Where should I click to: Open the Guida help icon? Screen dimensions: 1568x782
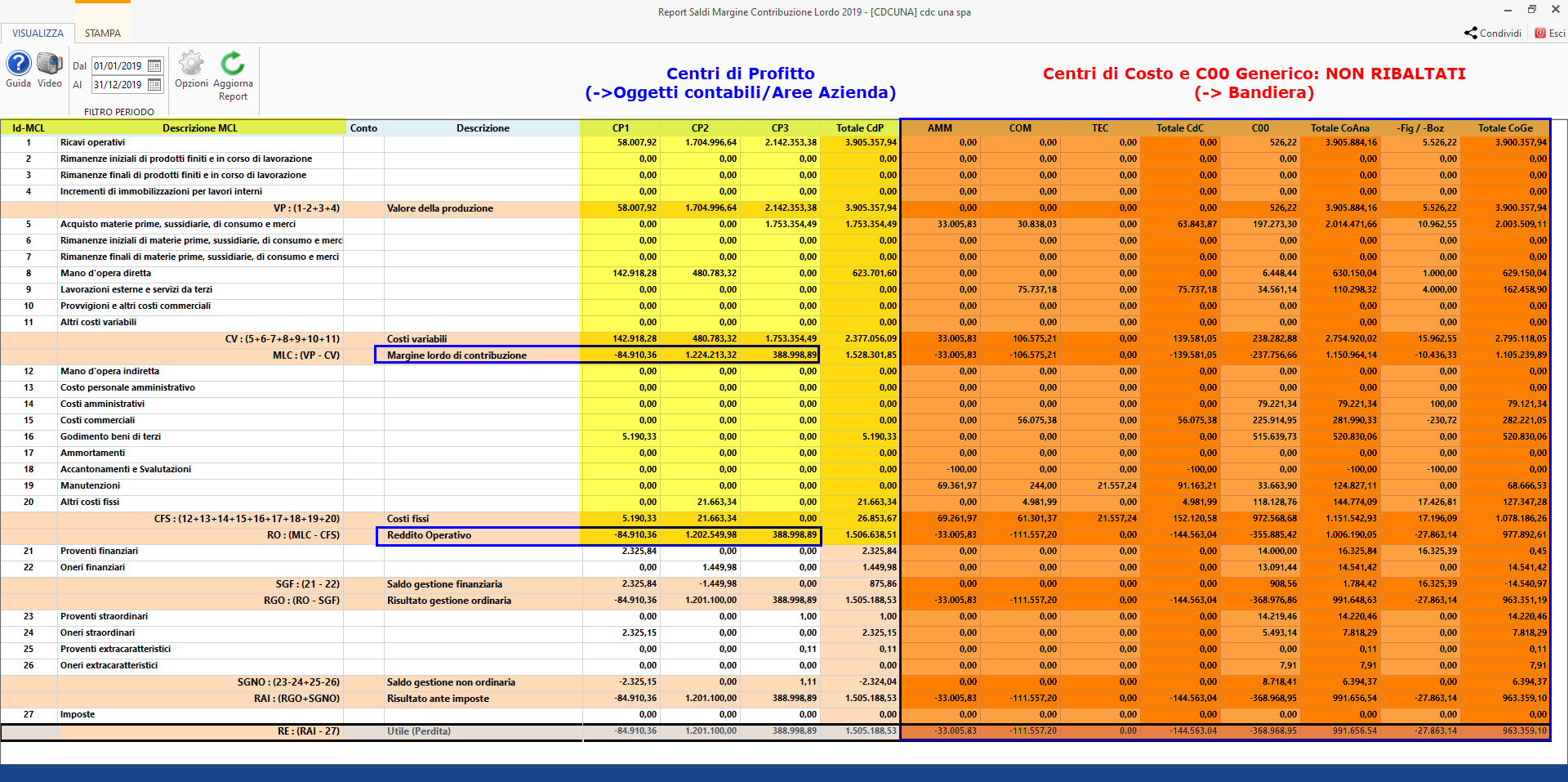pos(19,64)
